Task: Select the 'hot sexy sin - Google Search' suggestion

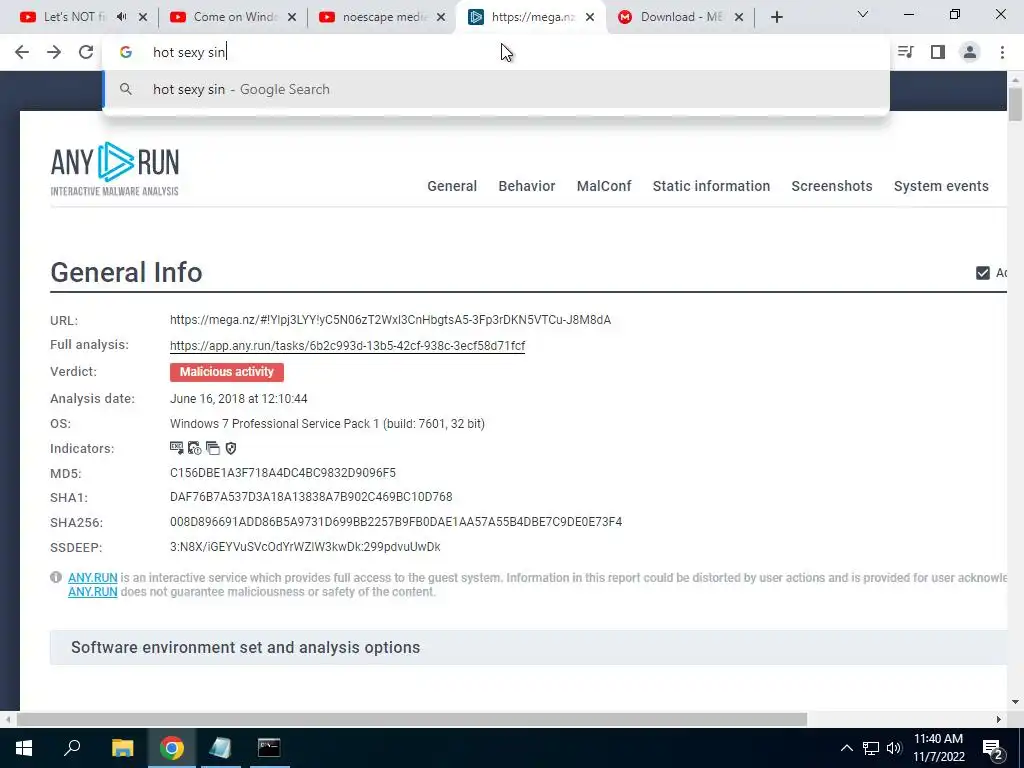Action: click(496, 89)
